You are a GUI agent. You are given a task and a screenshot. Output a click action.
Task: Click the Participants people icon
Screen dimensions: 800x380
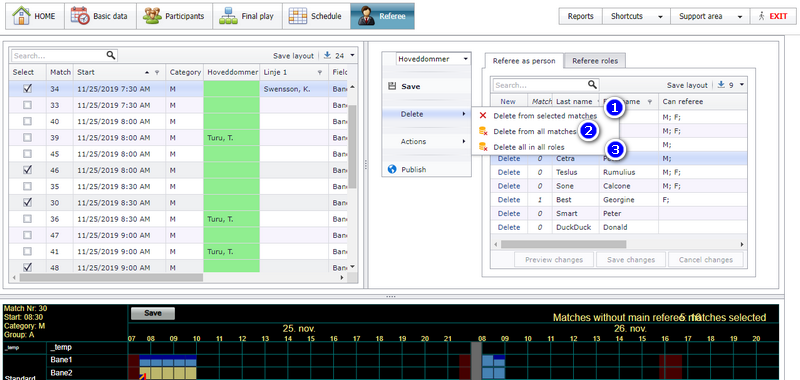point(152,16)
